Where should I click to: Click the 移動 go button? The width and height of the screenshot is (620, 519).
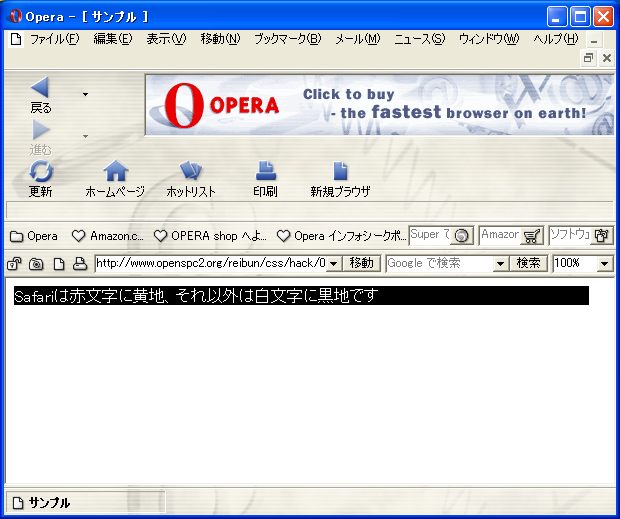pyautogui.click(x=361, y=263)
